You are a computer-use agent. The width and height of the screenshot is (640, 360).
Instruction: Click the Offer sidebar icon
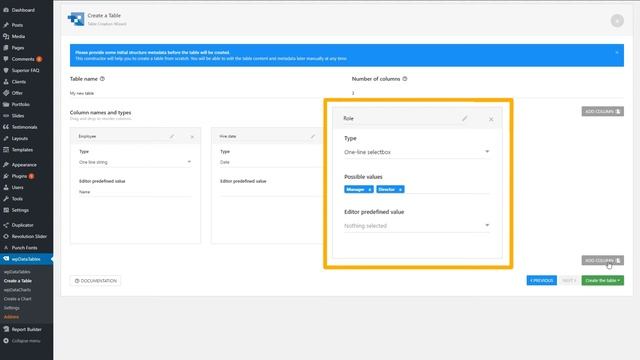click(6, 93)
